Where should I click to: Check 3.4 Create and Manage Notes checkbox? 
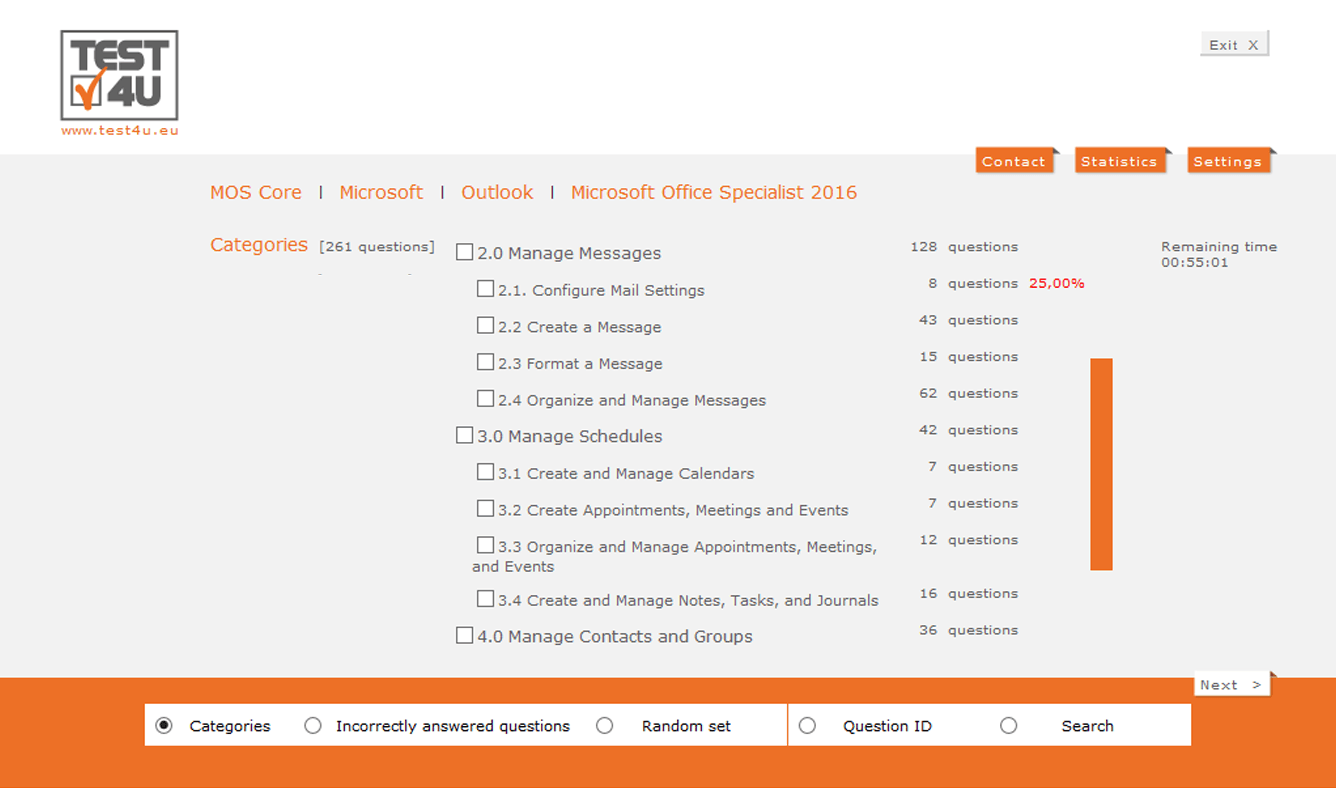pyautogui.click(x=485, y=599)
